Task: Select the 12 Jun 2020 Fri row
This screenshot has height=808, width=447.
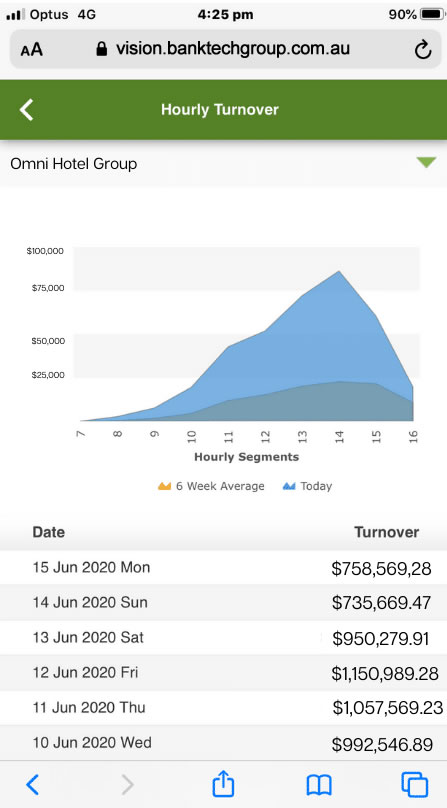Action: pos(223,672)
